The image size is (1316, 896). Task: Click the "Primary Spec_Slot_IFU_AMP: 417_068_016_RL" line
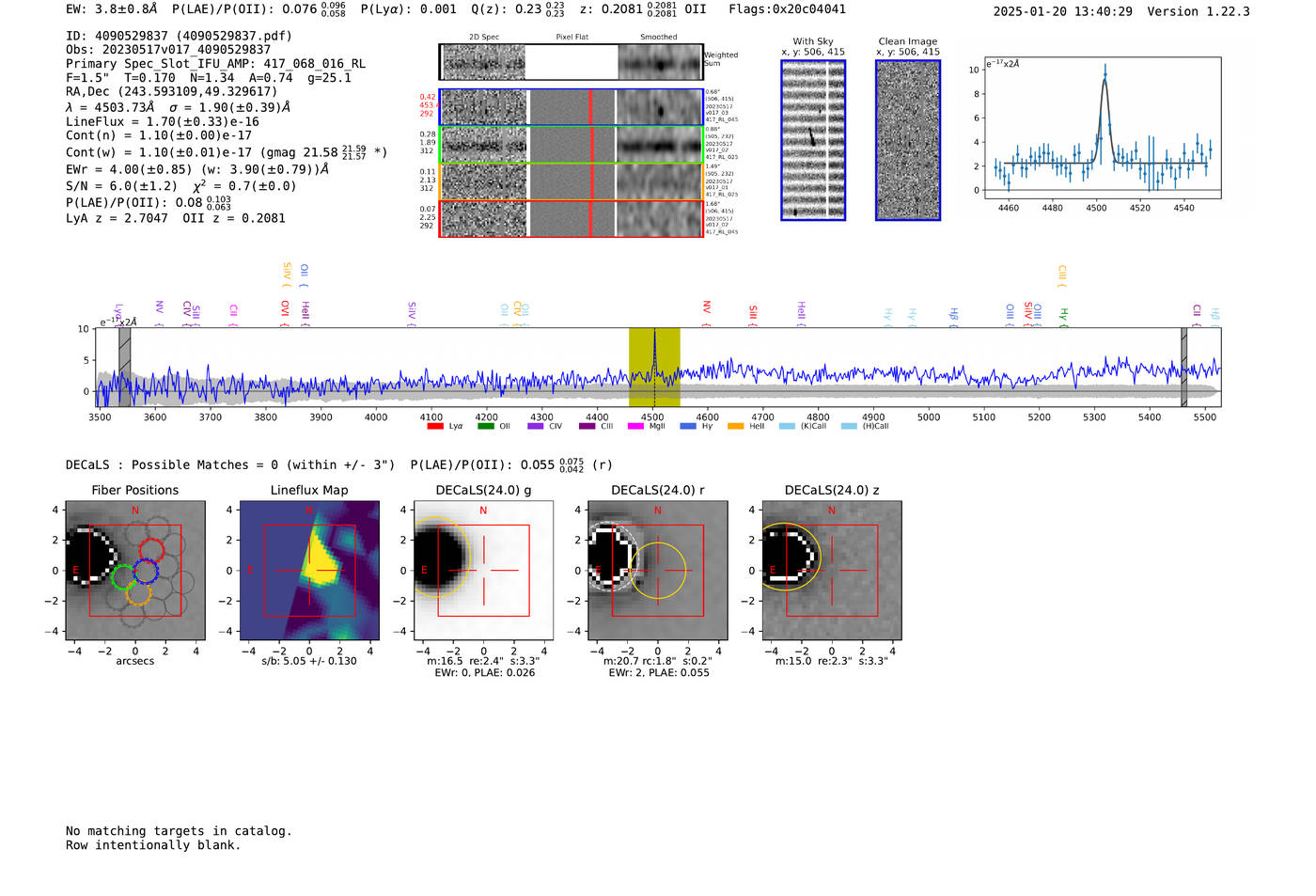pos(216,64)
